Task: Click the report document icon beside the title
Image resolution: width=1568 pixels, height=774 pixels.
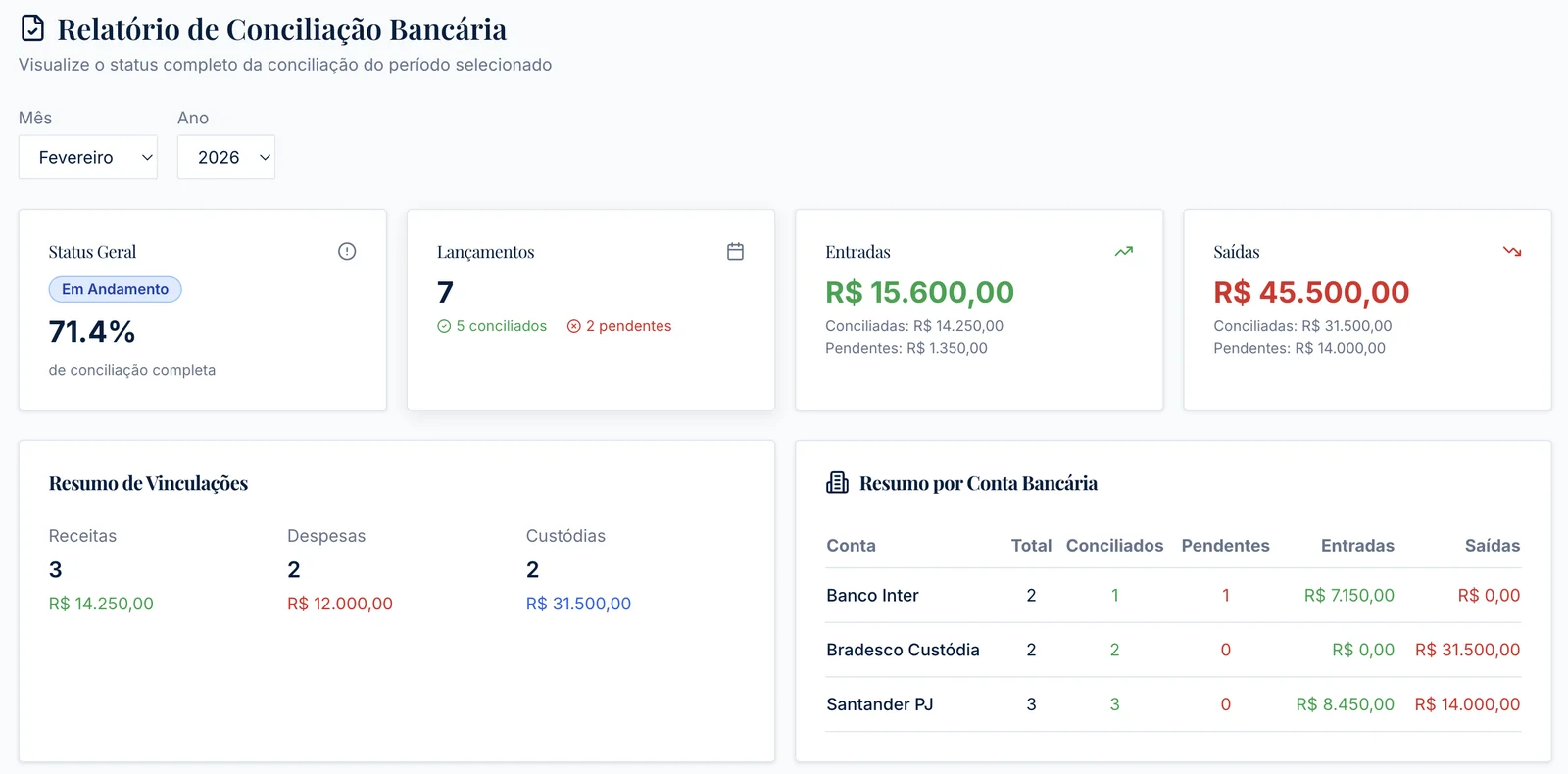Action: pyautogui.click(x=33, y=28)
